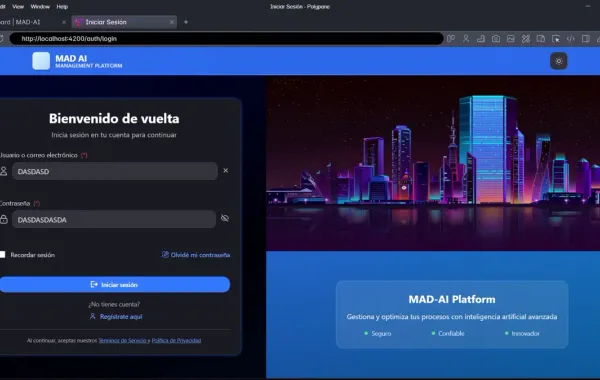
Task: Click the username field containing DASDASD
Action: (x=115, y=171)
